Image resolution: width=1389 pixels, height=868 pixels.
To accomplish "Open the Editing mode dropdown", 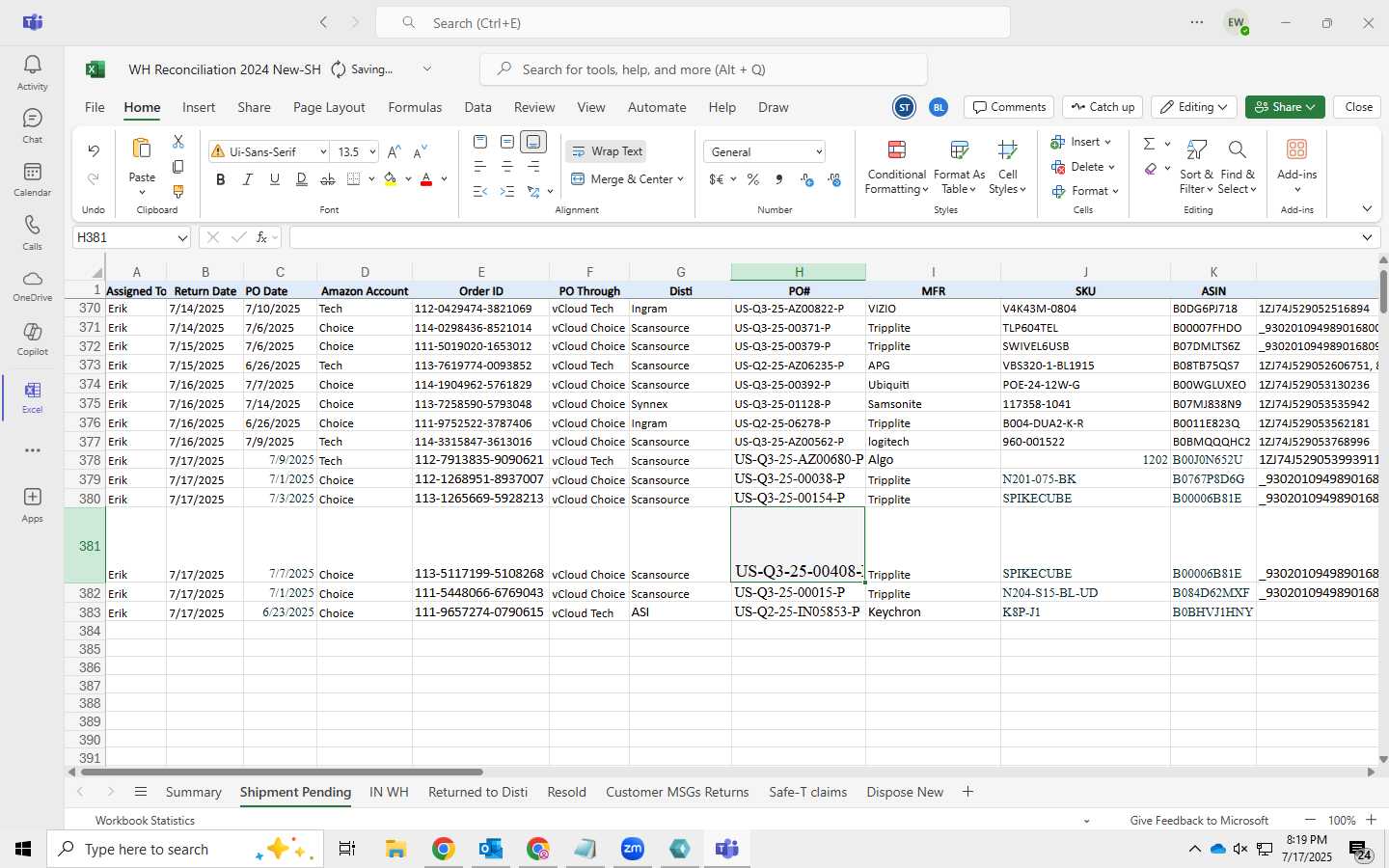I will click(1194, 107).
